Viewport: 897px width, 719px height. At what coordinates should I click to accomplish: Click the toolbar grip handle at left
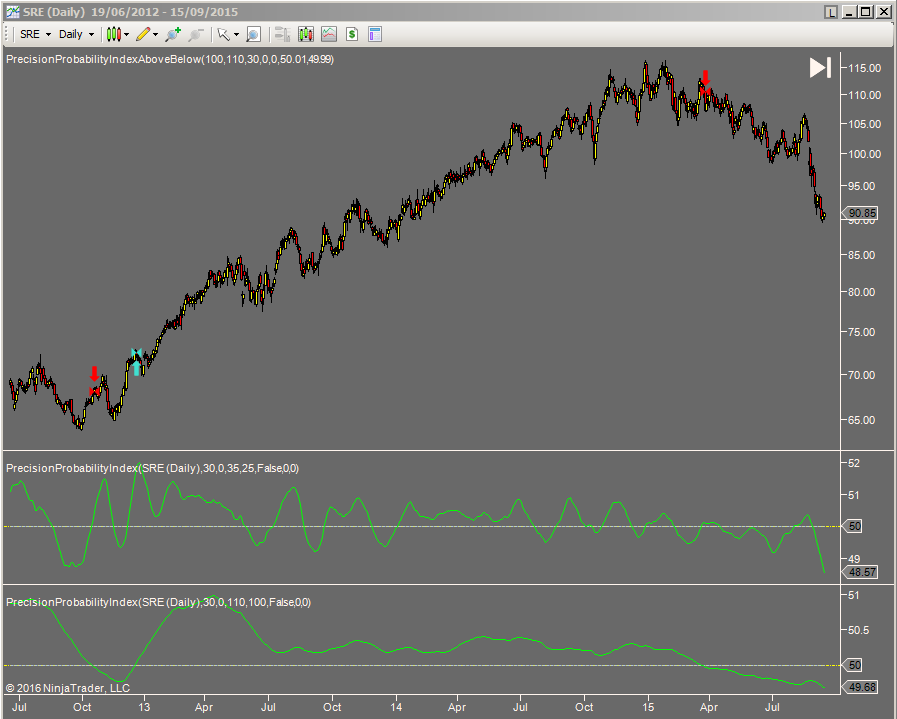click(7, 34)
